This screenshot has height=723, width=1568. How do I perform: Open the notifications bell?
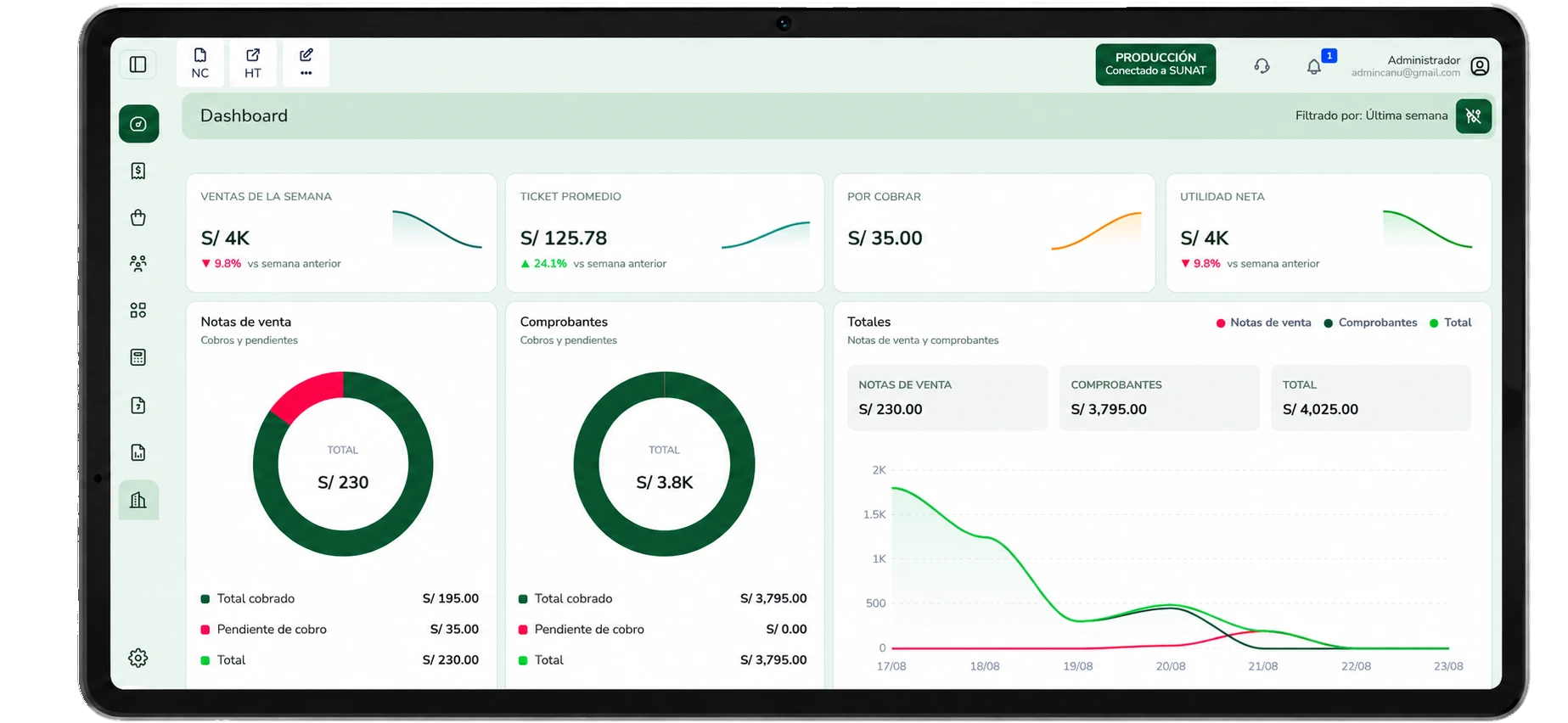(x=1314, y=66)
